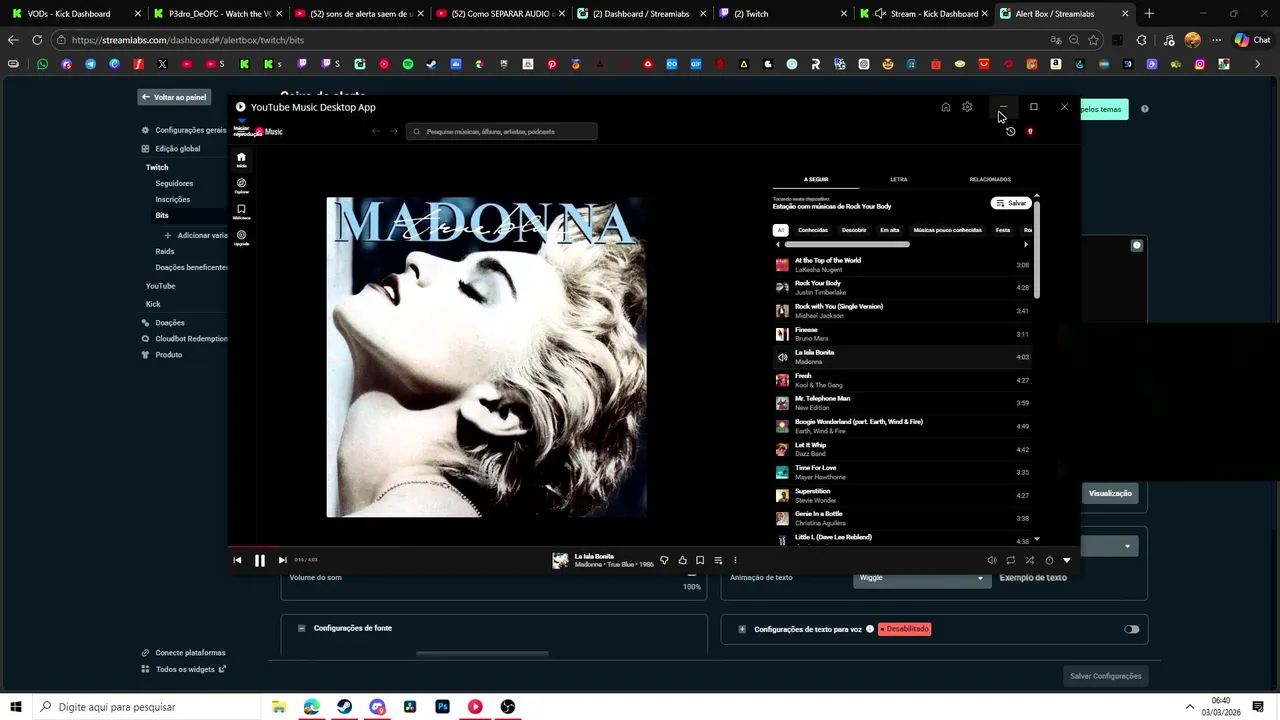
Task: Click the Salvar Configurações button
Action: tap(1105, 676)
